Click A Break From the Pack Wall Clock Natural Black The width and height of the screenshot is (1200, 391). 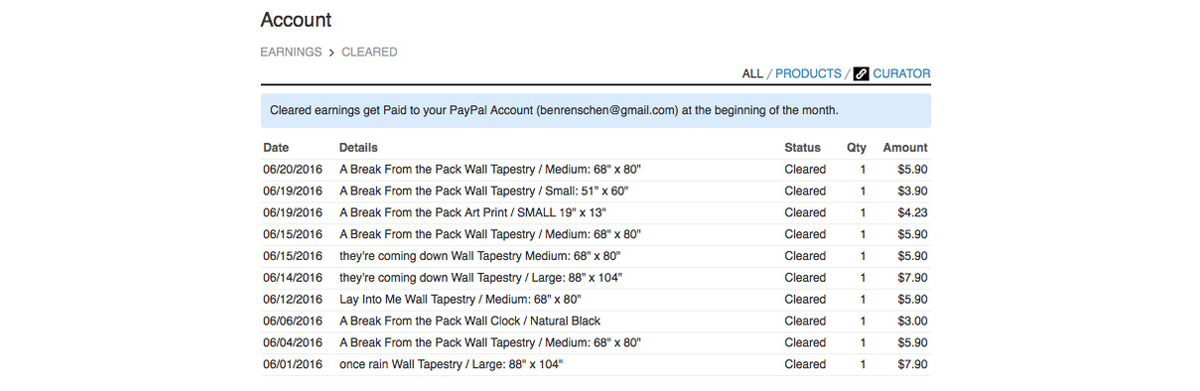pyautogui.click(x=469, y=321)
